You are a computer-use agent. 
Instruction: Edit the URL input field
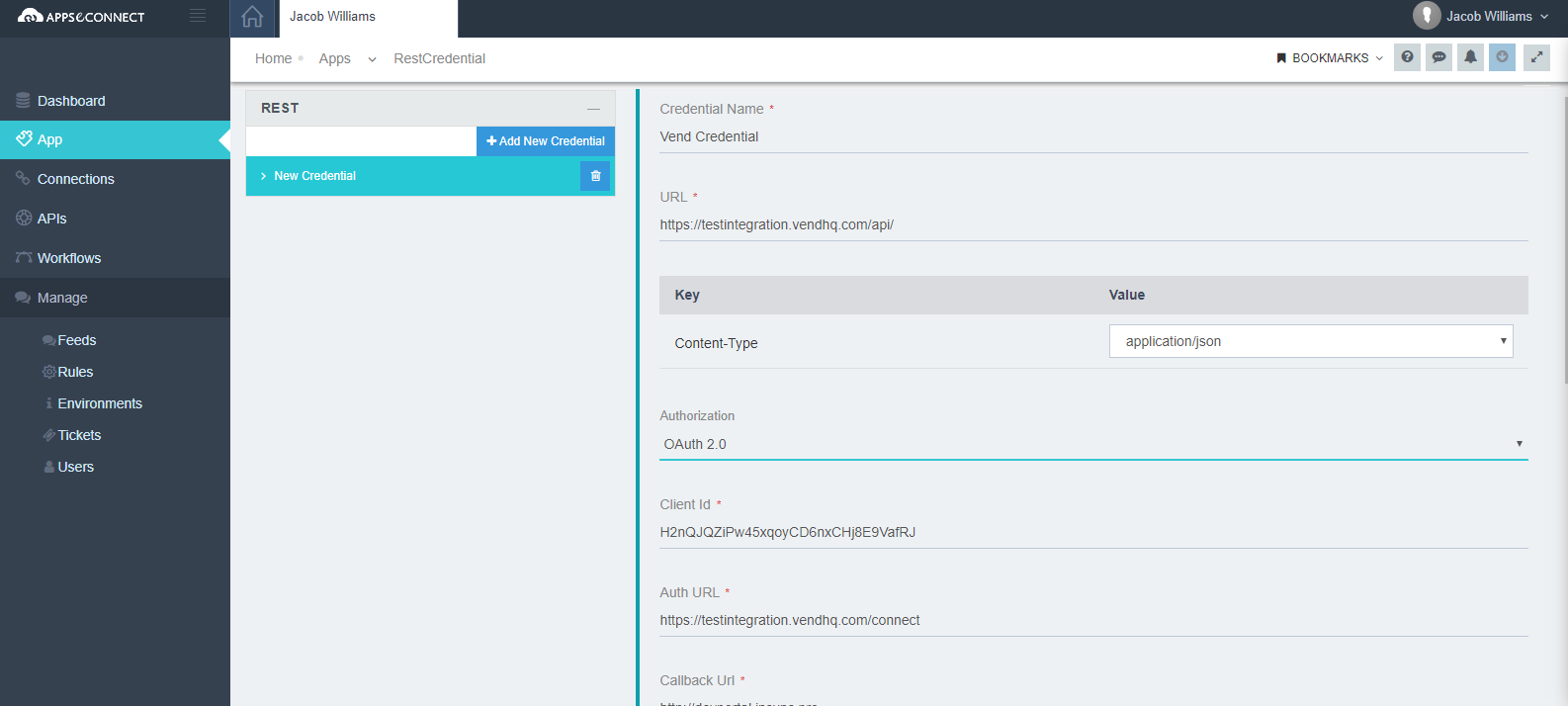1093,224
